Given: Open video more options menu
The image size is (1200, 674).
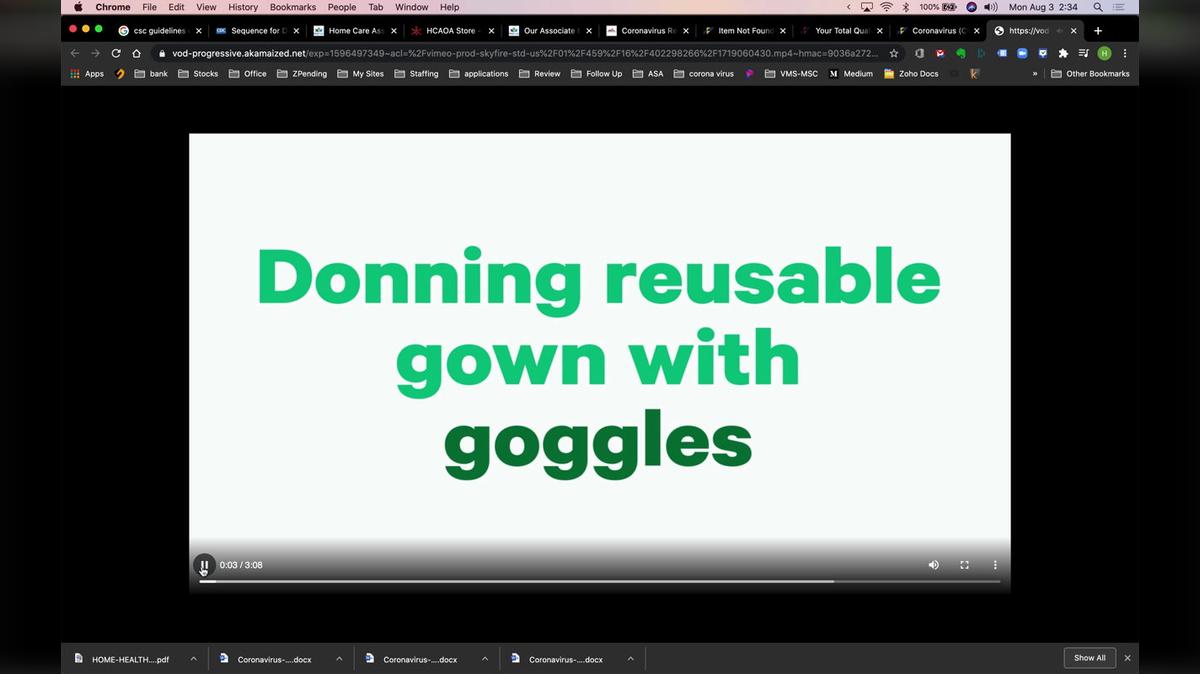Looking at the screenshot, I should click(995, 565).
